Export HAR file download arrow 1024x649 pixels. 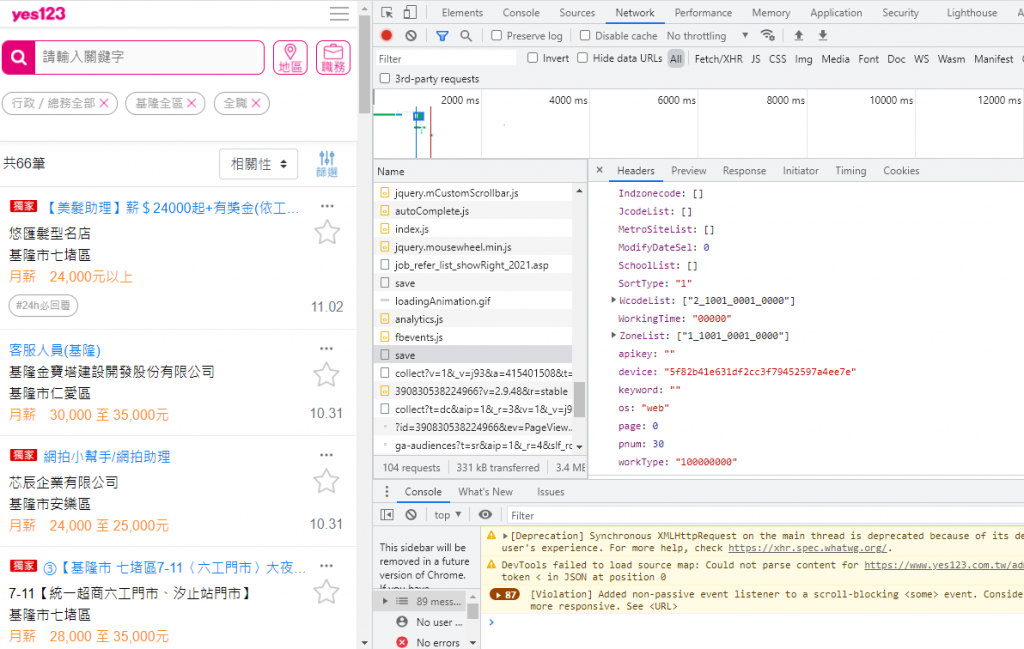click(x=823, y=35)
